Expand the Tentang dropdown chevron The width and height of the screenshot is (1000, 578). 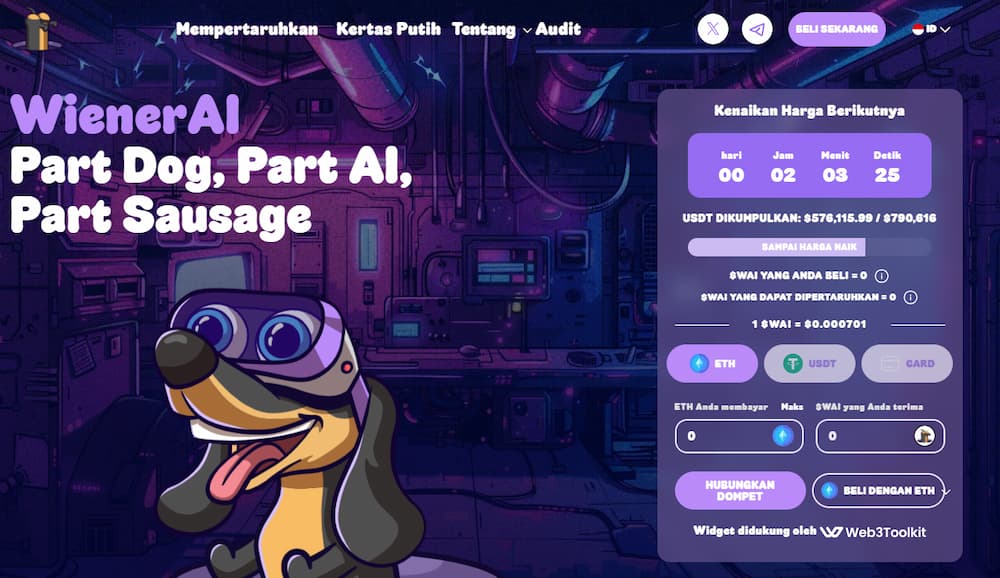click(527, 30)
